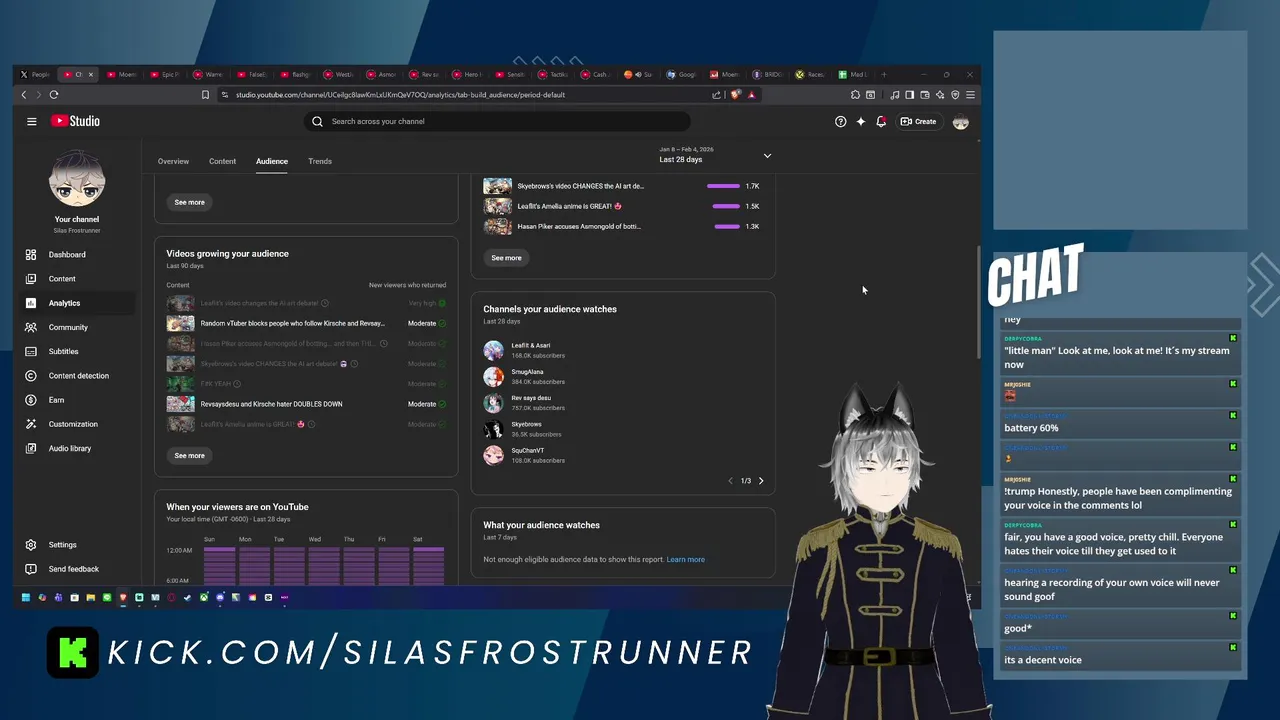This screenshot has height=720, width=1280.
Task: Open the Last 28 days date range dropdown
Action: pos(715,155)
